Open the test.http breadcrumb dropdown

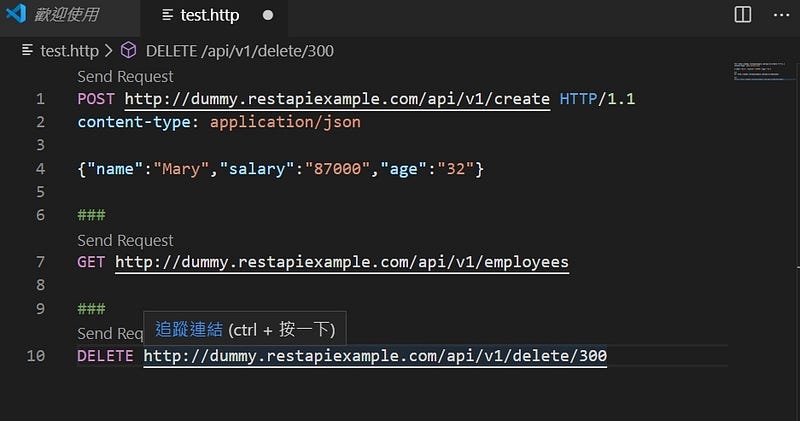(x=68, y=50)
